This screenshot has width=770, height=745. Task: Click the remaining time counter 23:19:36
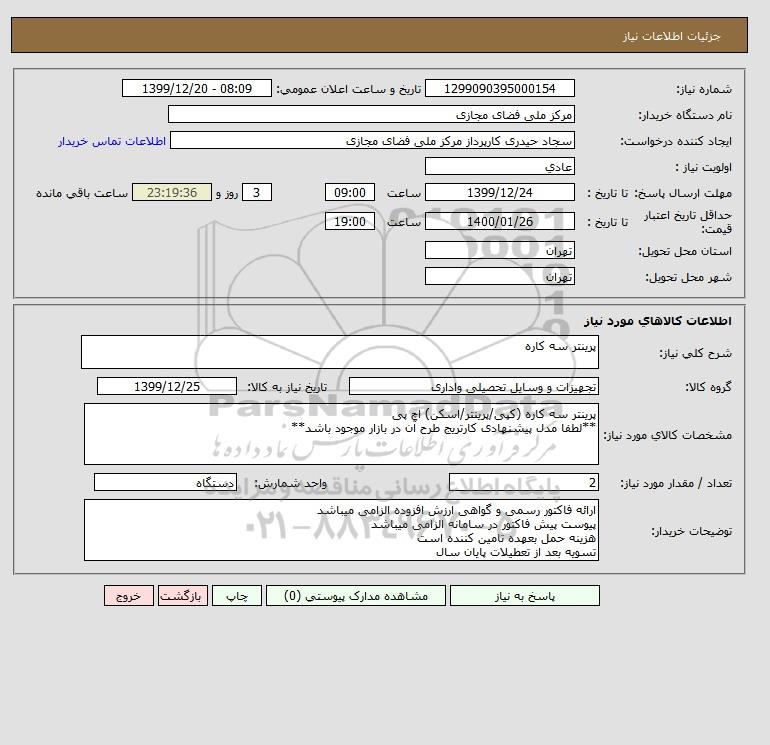pyautogui.click(x=172, y=193)
